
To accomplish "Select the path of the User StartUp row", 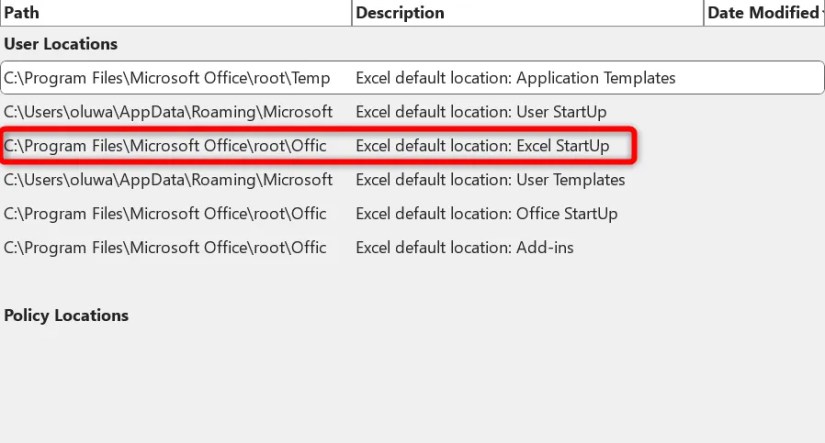I will pos(168,112).
